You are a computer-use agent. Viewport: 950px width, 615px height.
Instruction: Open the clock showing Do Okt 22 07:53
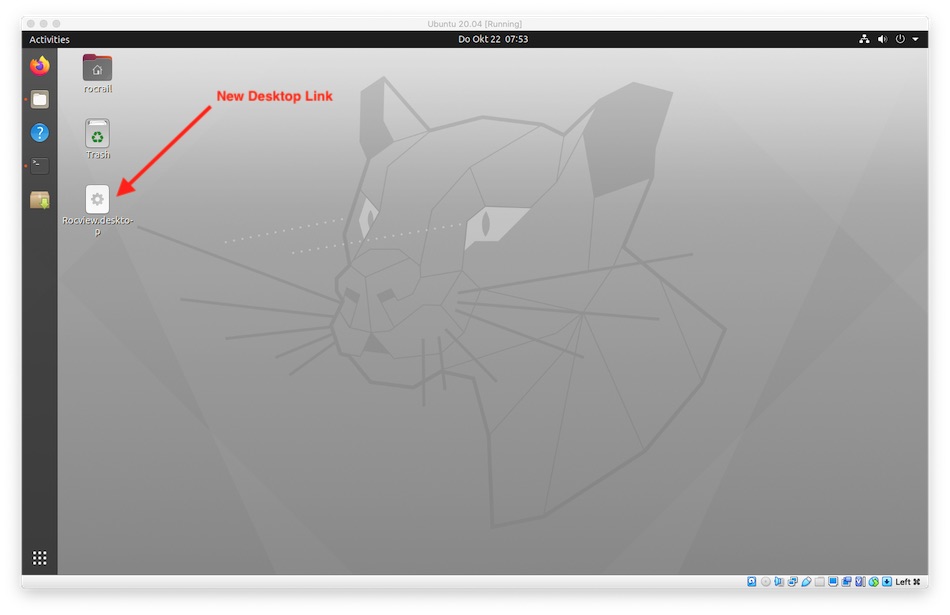coord(492,39)
